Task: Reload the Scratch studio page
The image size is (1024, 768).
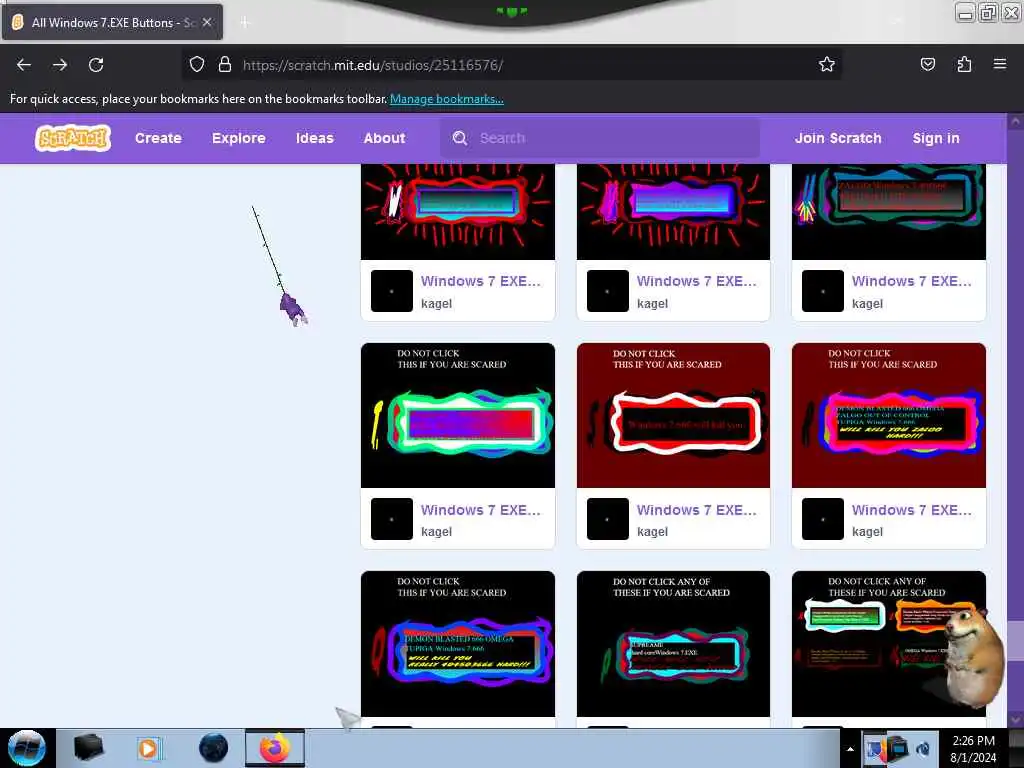Action: coord(96,65)
